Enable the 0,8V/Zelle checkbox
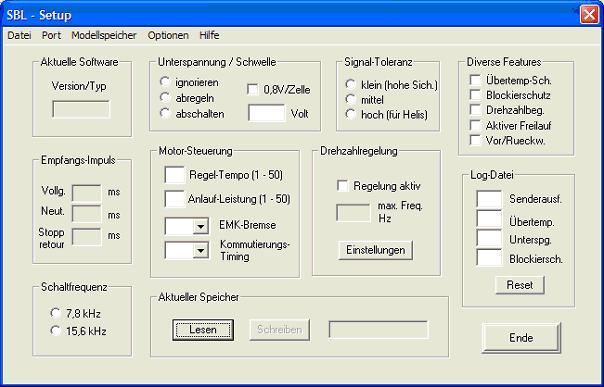The image size is (604, 387). [x=253, y=90]
